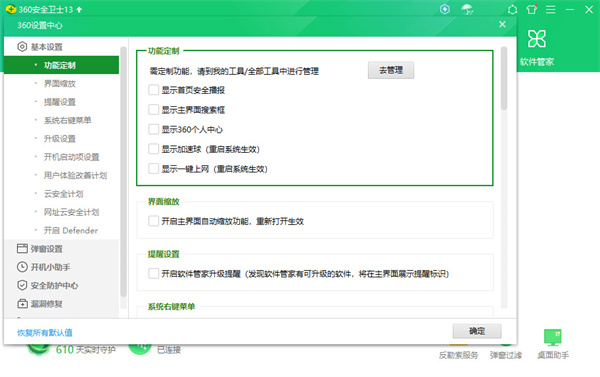Click the upgrade arrow beside 360安全卫士13

coord(79,10)
